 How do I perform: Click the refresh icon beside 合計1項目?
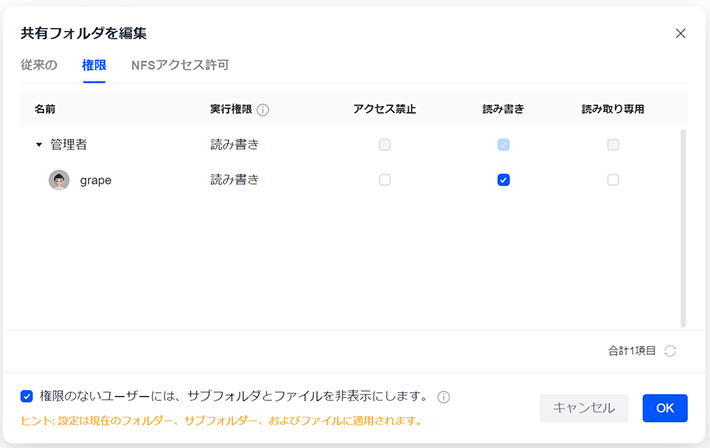click(670, 351)
